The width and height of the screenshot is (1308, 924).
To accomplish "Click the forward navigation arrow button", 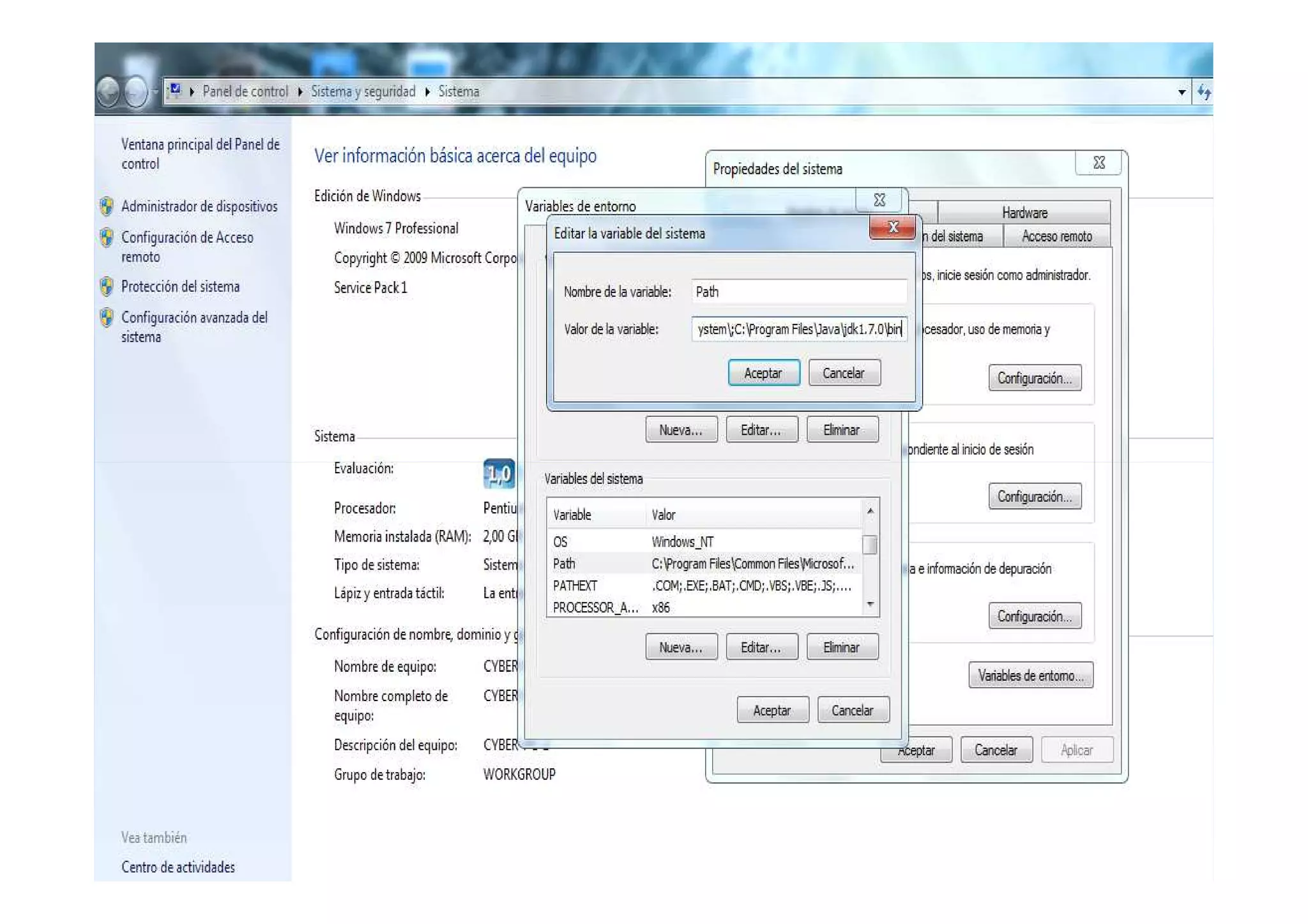I will point(135,92).
